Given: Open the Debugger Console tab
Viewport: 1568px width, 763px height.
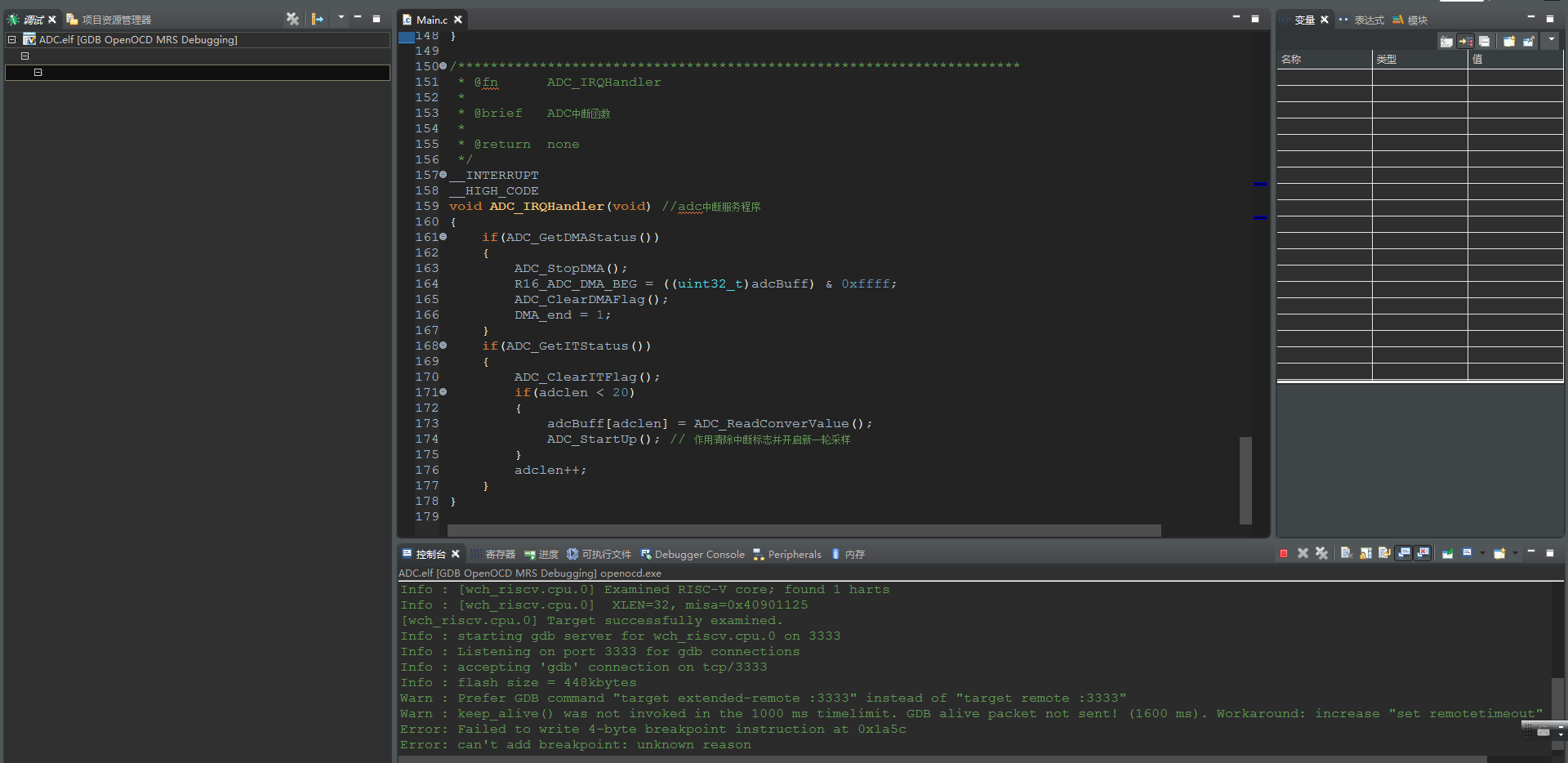Looking at the screenshot, I should pos(693,554).
